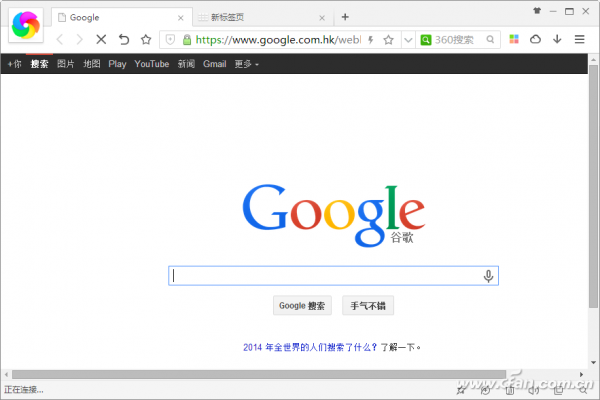
Task: Open the skin shirt icon in title bar
Action: point(537,11)
